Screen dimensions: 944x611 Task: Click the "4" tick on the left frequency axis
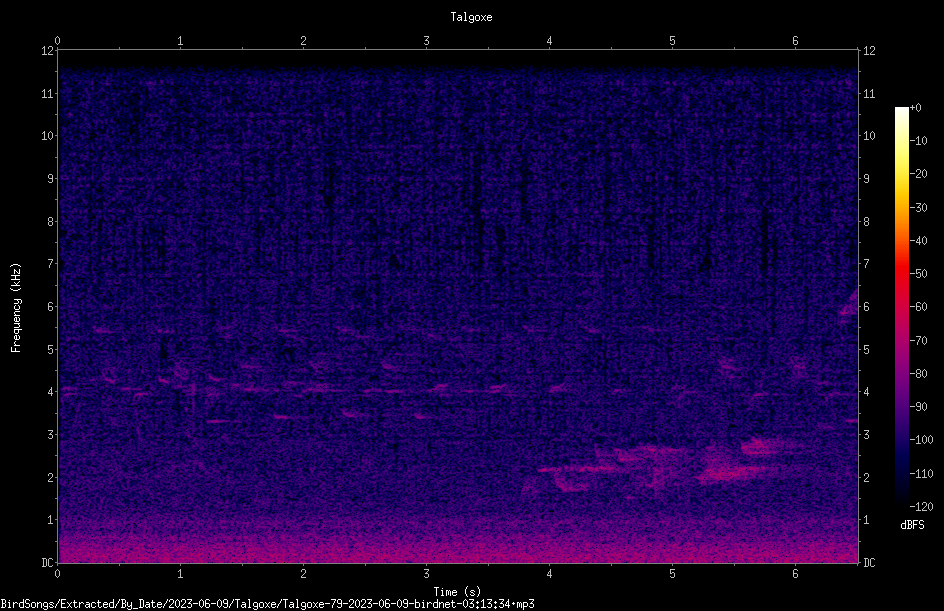point(50,392)
